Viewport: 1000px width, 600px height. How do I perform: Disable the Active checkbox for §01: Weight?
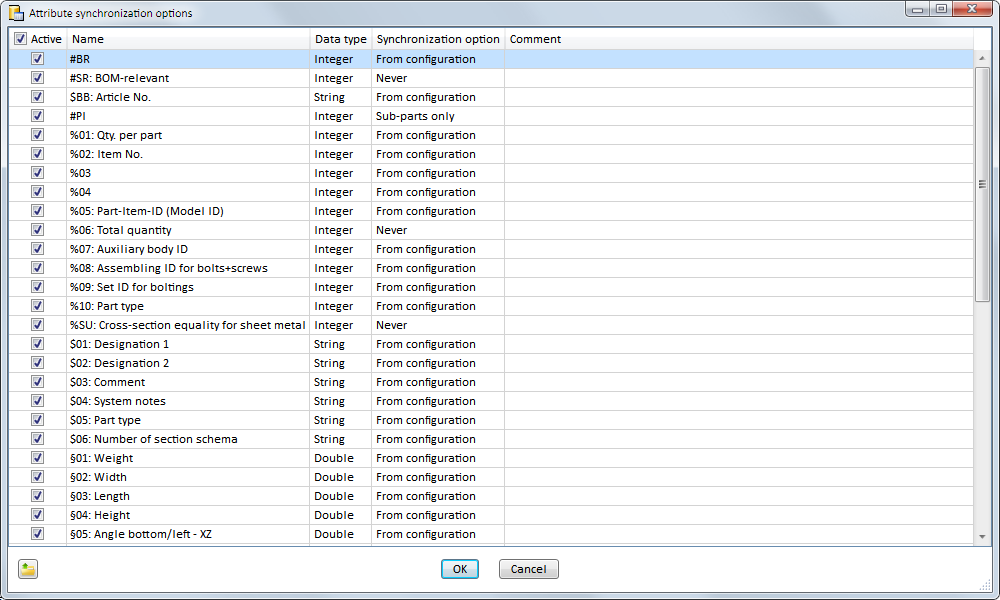click(x=38, y=458)
